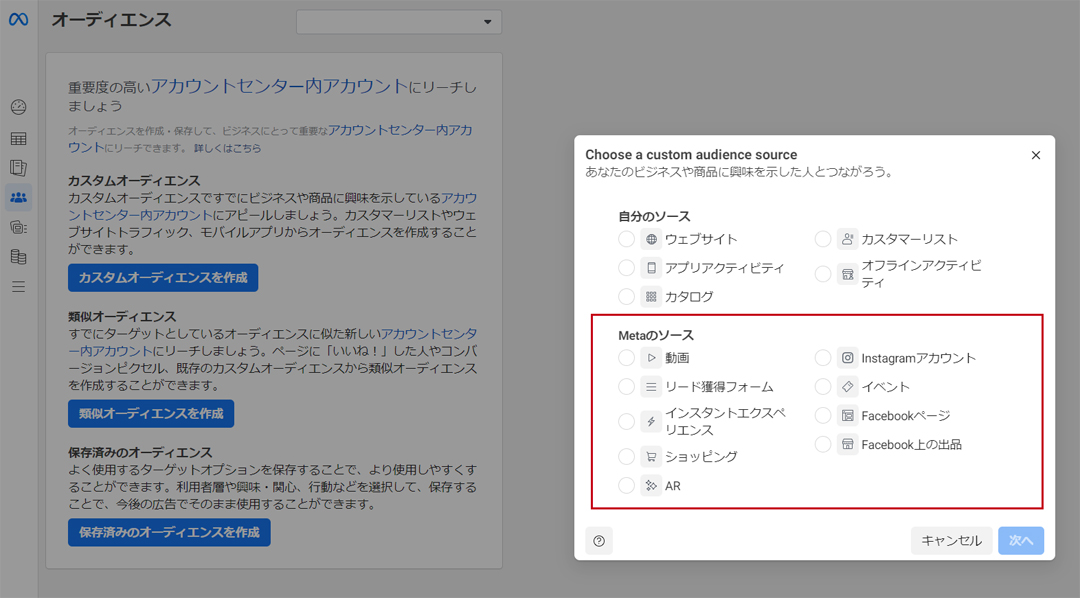Select the リード獲得フォーム radio button
Image resolution: width=1080 pixels, height=598 pixels.
click(x=626, y=387)
